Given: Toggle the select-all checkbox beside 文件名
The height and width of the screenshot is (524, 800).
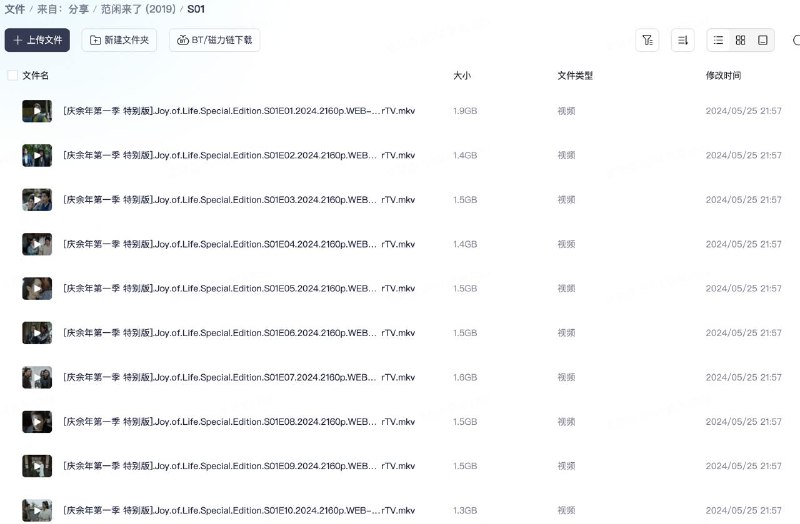Looking at the screenshot, I should coord(12,76).
